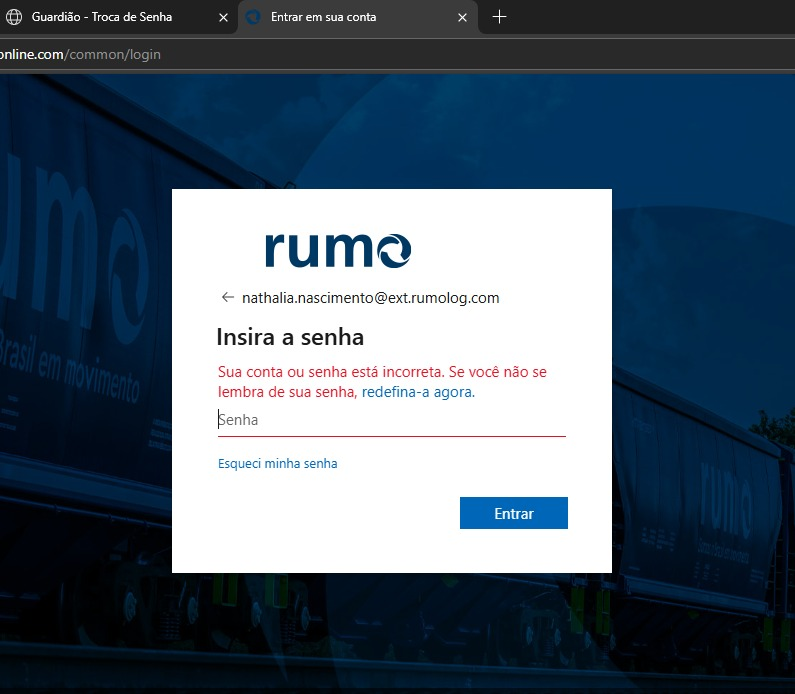Click Esqueci minha senha link
This screenshot has width=795, height=694.
[x=277, y=463]
